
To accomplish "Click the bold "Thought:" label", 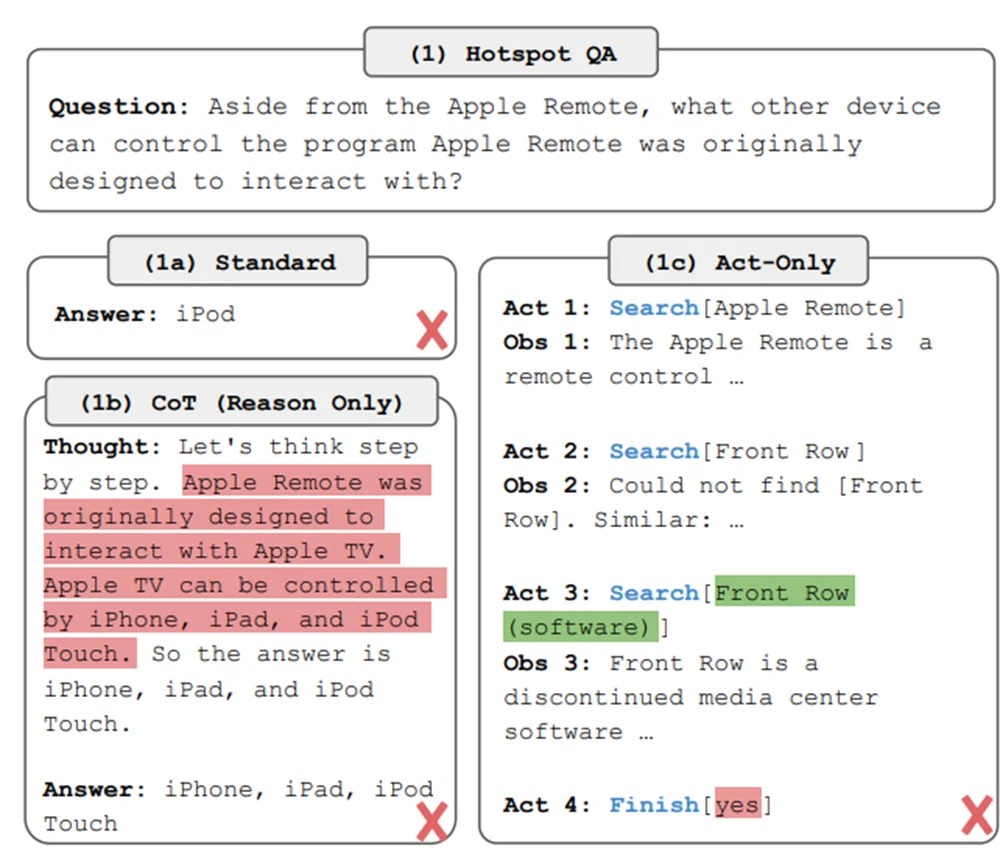I will [x=102, y=447].
